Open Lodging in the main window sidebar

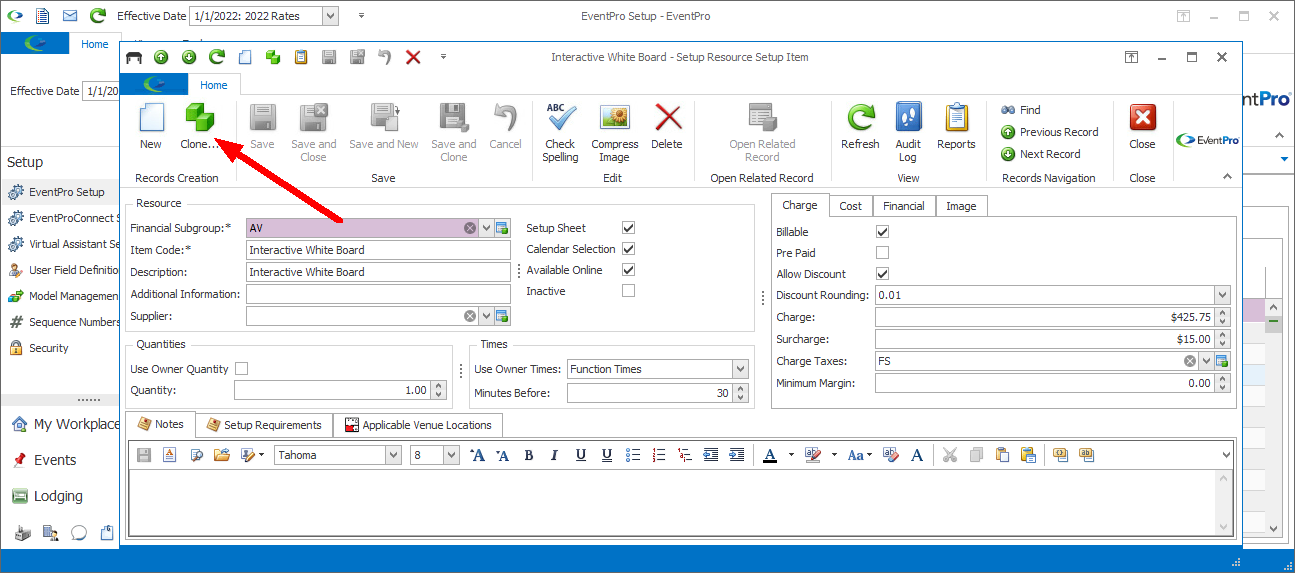pos(58,496)
